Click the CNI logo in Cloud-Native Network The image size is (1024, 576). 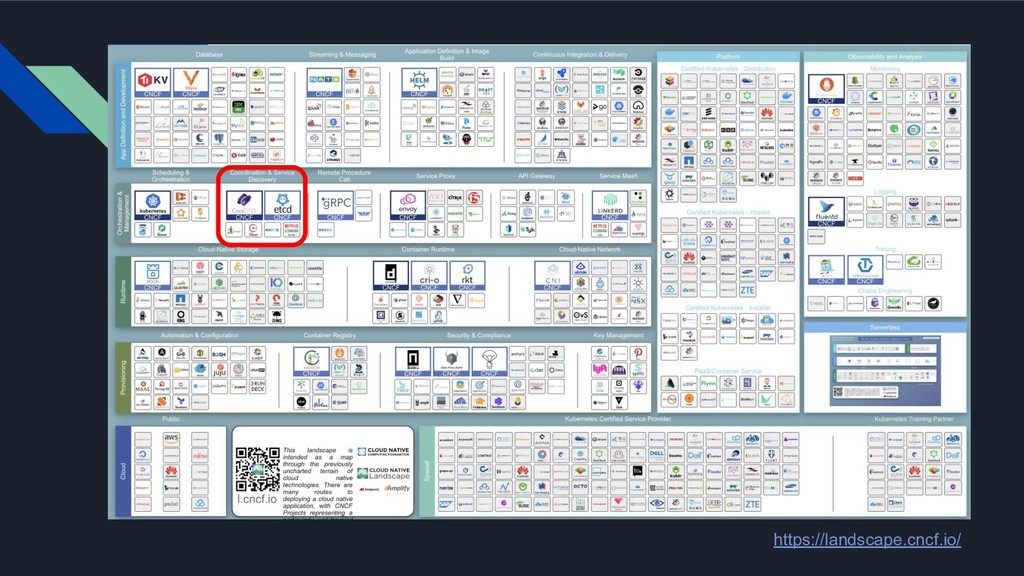[552, 275]
